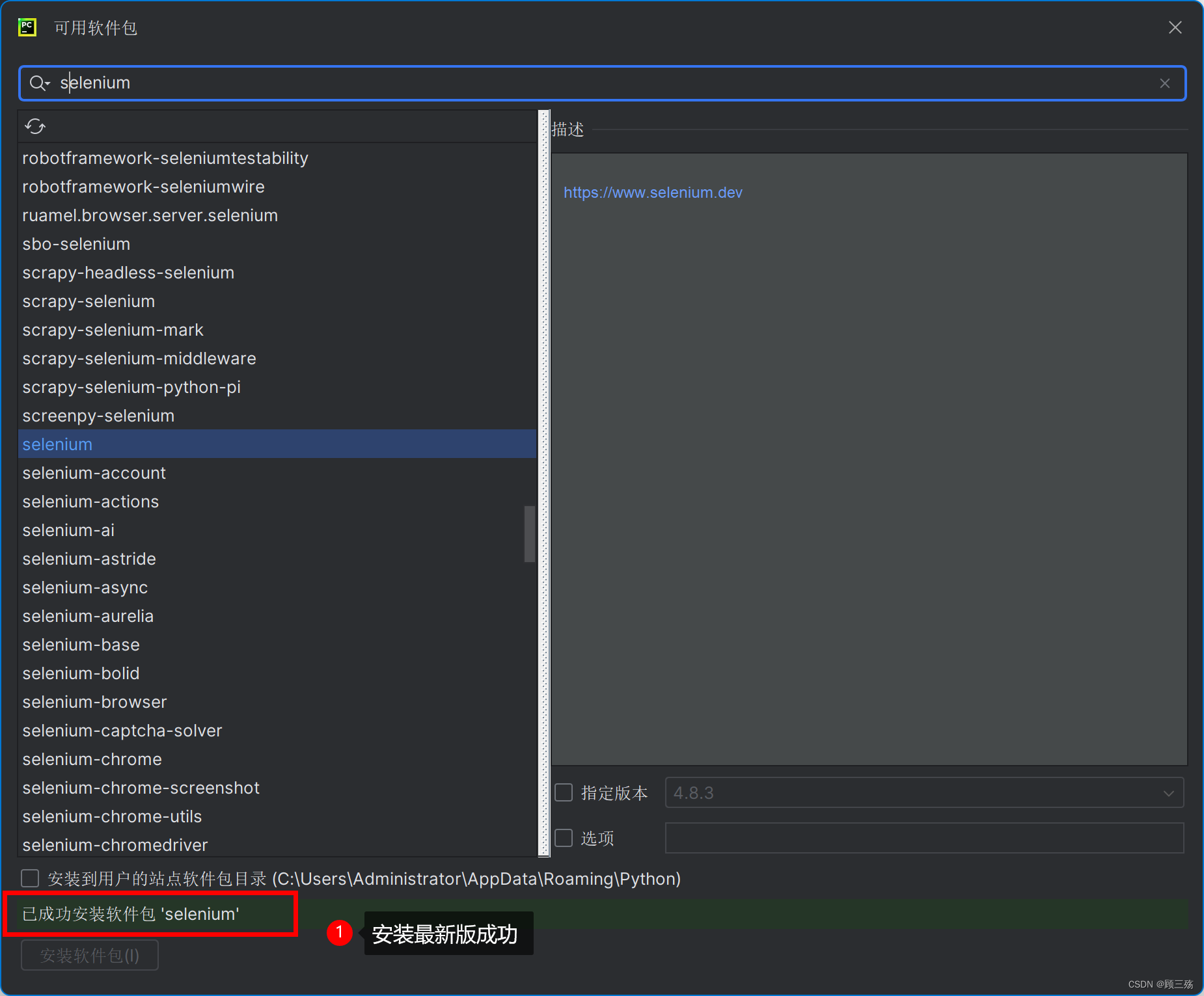This screenshot has height=996, width=1204.
Task: Open the https://www.selenium.dev link
Action: click(x=653, y=193)
